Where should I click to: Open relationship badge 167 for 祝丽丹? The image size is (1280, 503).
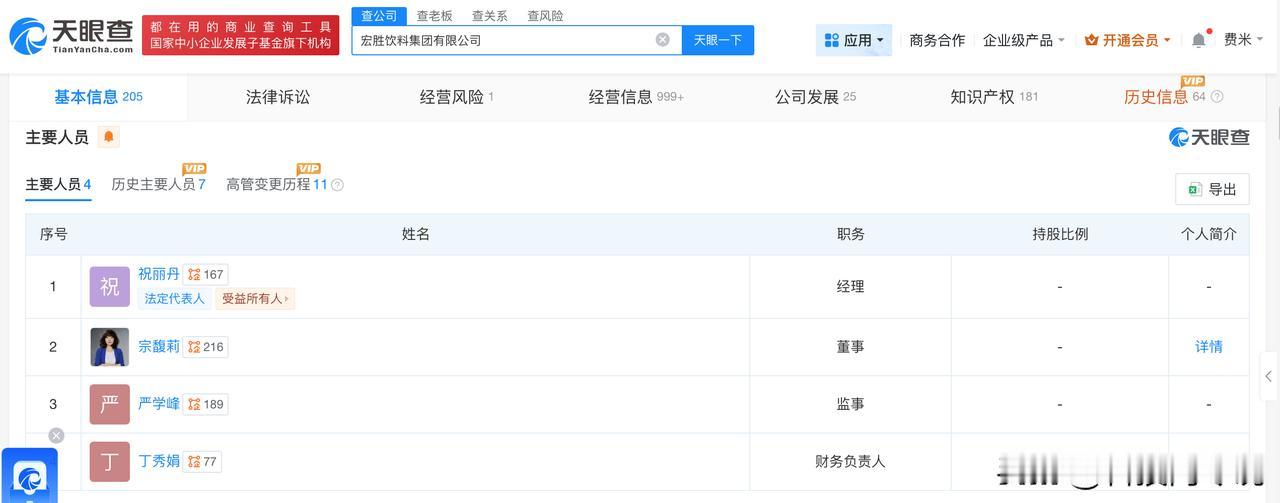click(206, 274)
